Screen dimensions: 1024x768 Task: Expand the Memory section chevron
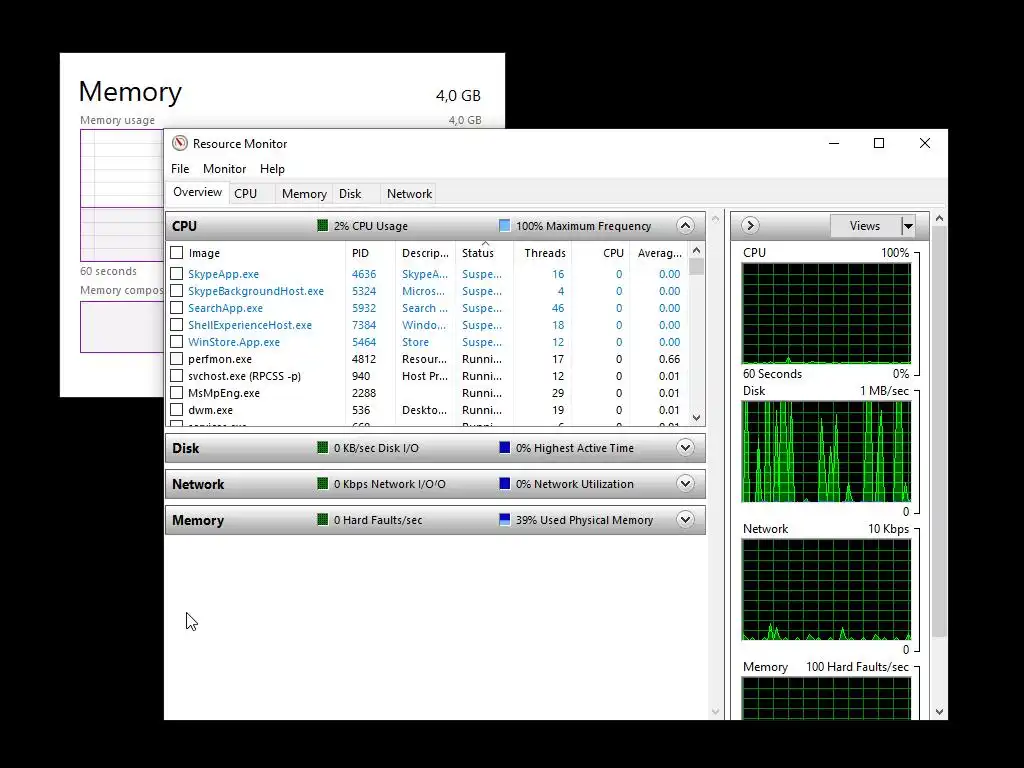pos(685,520)
